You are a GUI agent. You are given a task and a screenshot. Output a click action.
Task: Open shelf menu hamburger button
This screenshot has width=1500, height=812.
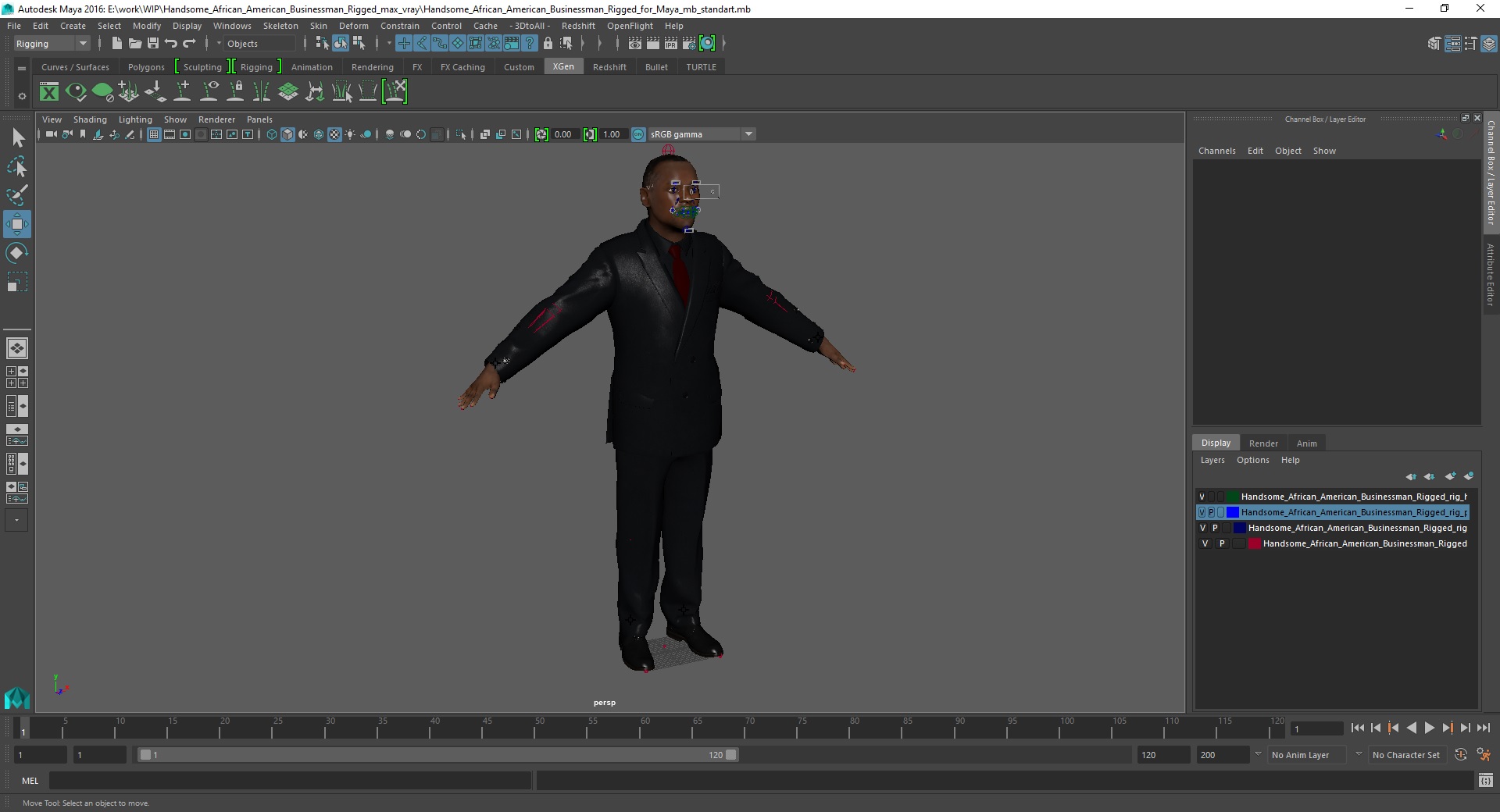[x=22, y=69]
